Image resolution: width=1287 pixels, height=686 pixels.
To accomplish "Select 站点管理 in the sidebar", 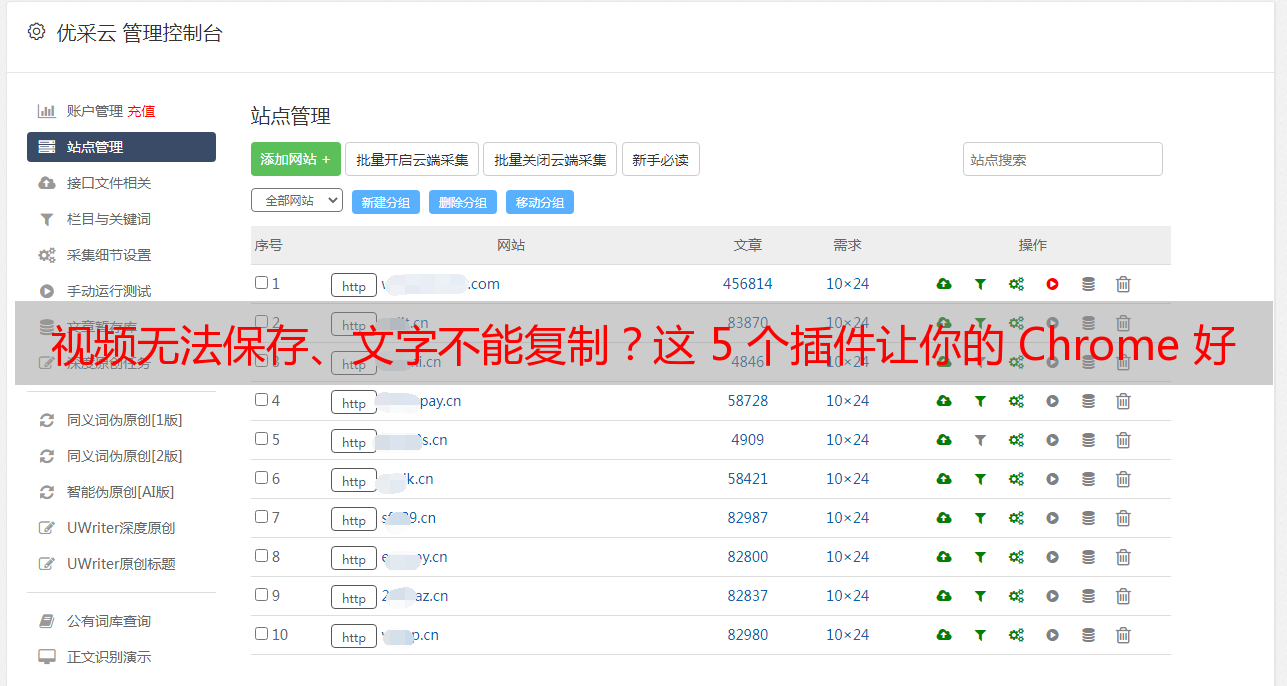I will [121, 147].
